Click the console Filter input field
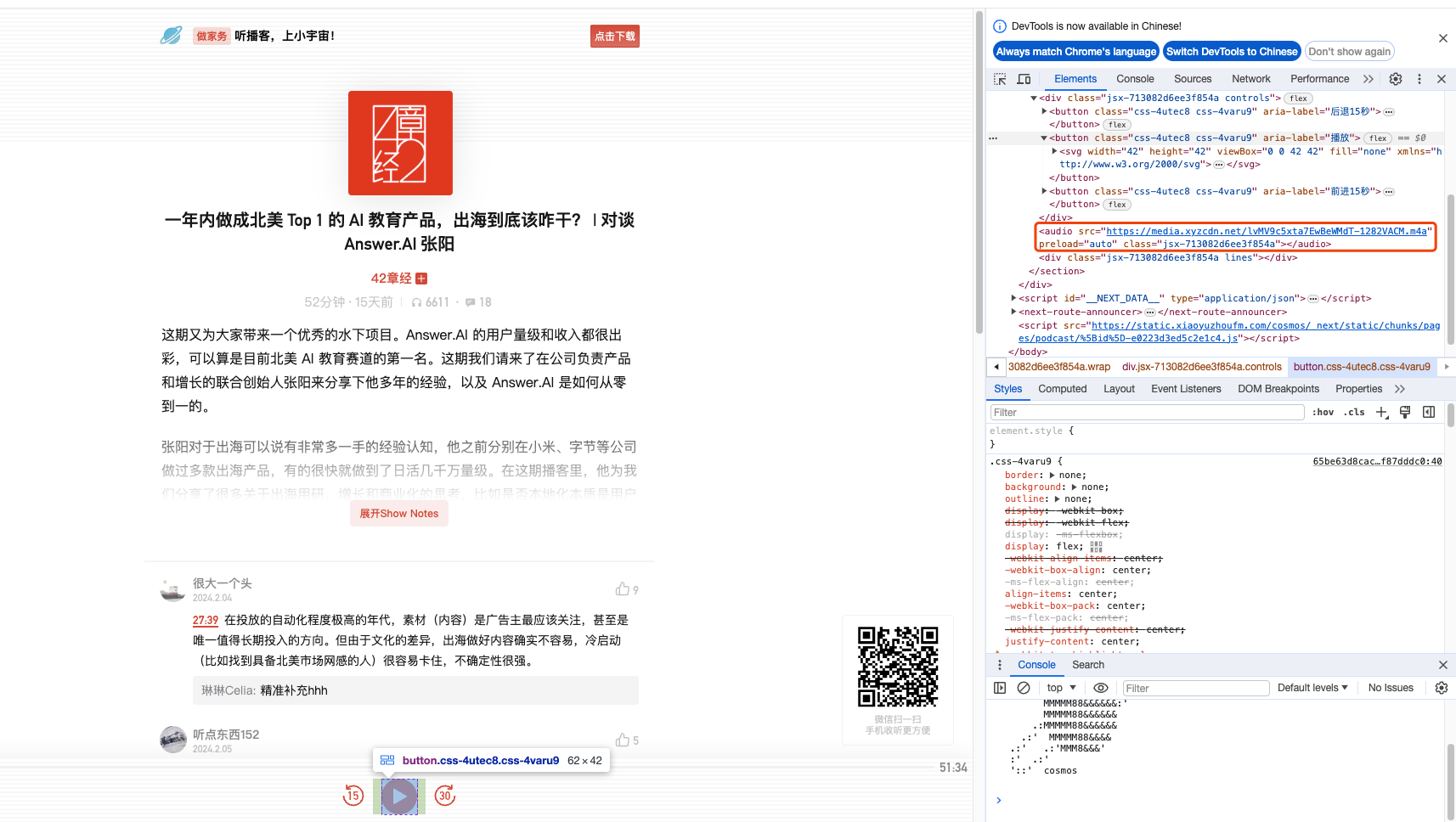Image resolution: width=1456 pixels, height=822 pixels. click(1196, 688)
